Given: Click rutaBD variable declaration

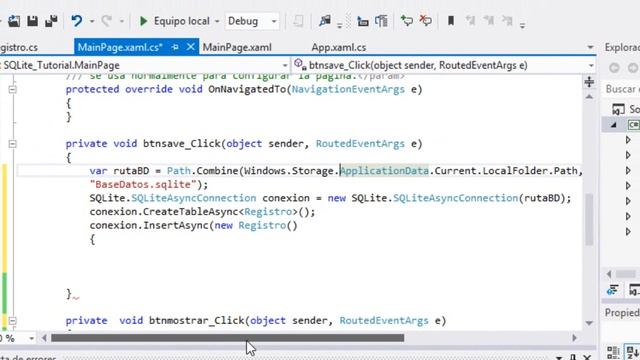Looking at the screenshot, I should pos(131,171).
